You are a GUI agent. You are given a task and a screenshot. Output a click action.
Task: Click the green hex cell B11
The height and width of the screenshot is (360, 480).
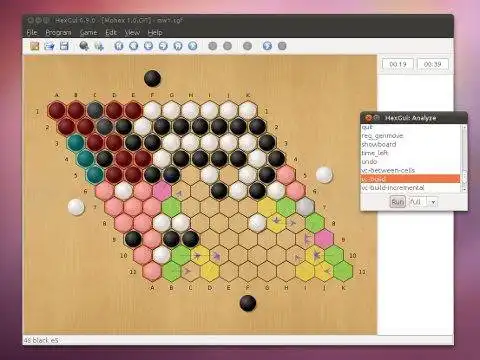(x=171, y=271)
